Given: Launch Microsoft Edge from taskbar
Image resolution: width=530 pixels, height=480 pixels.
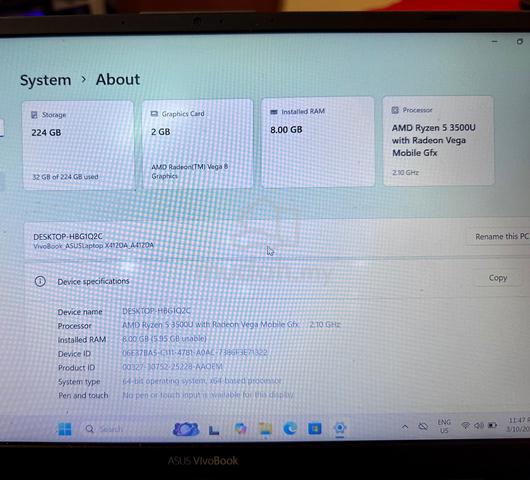Looking at the screenshot, I should pos(290,429).
